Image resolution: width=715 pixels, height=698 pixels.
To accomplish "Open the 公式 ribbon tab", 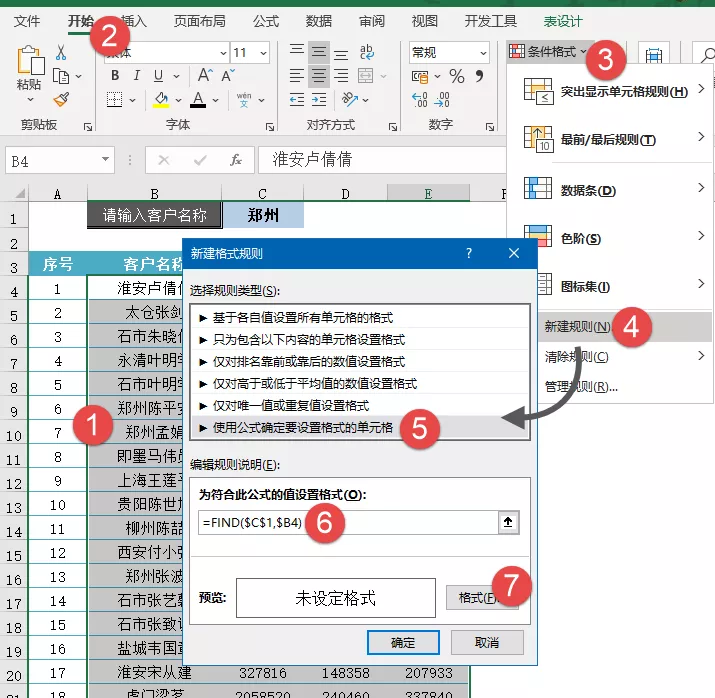I will tap(266, 21).
